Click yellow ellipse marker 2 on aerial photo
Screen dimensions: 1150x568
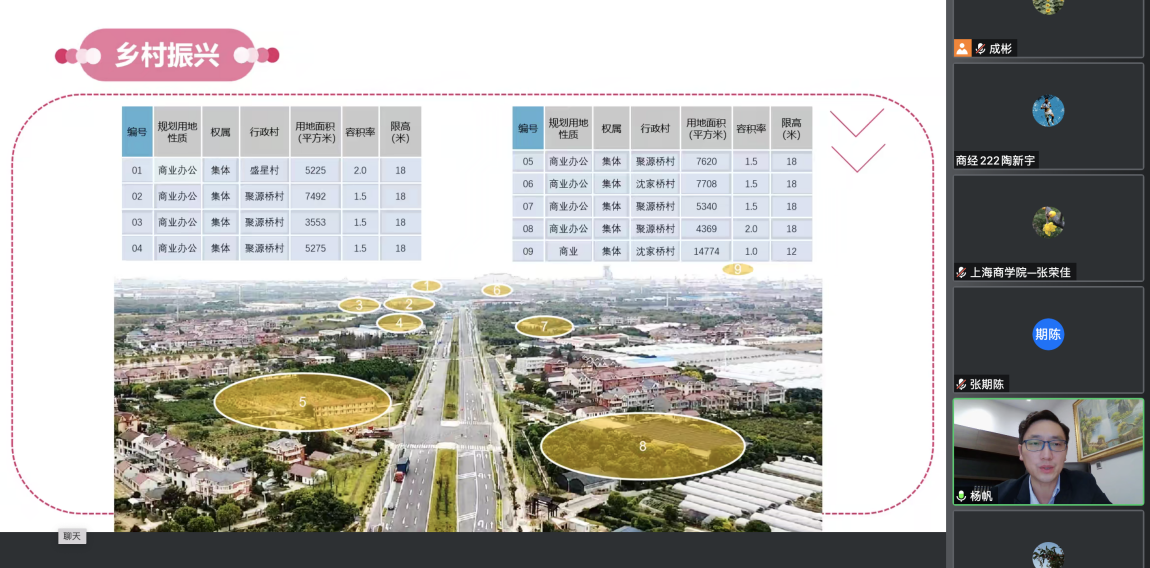(x=409, y=304)
